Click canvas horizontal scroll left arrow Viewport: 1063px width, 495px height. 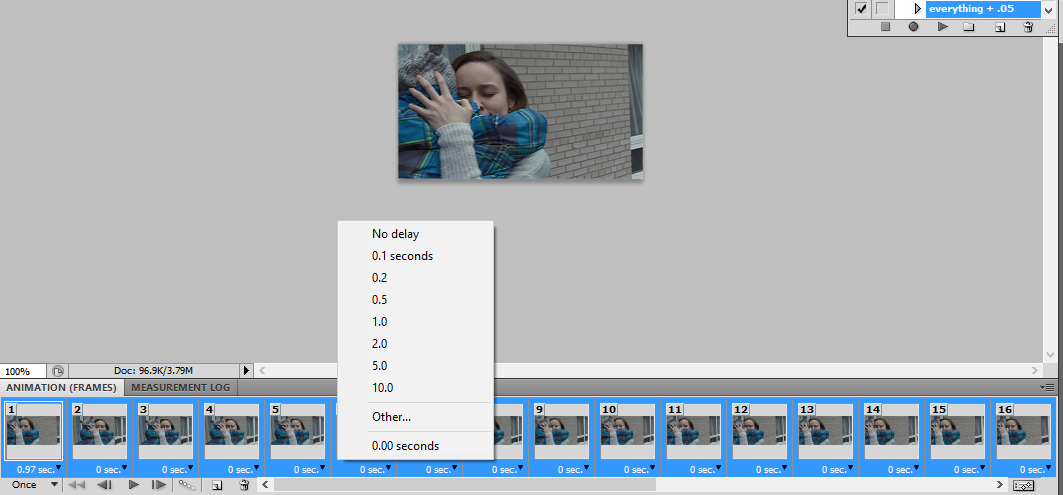(262, 371)
